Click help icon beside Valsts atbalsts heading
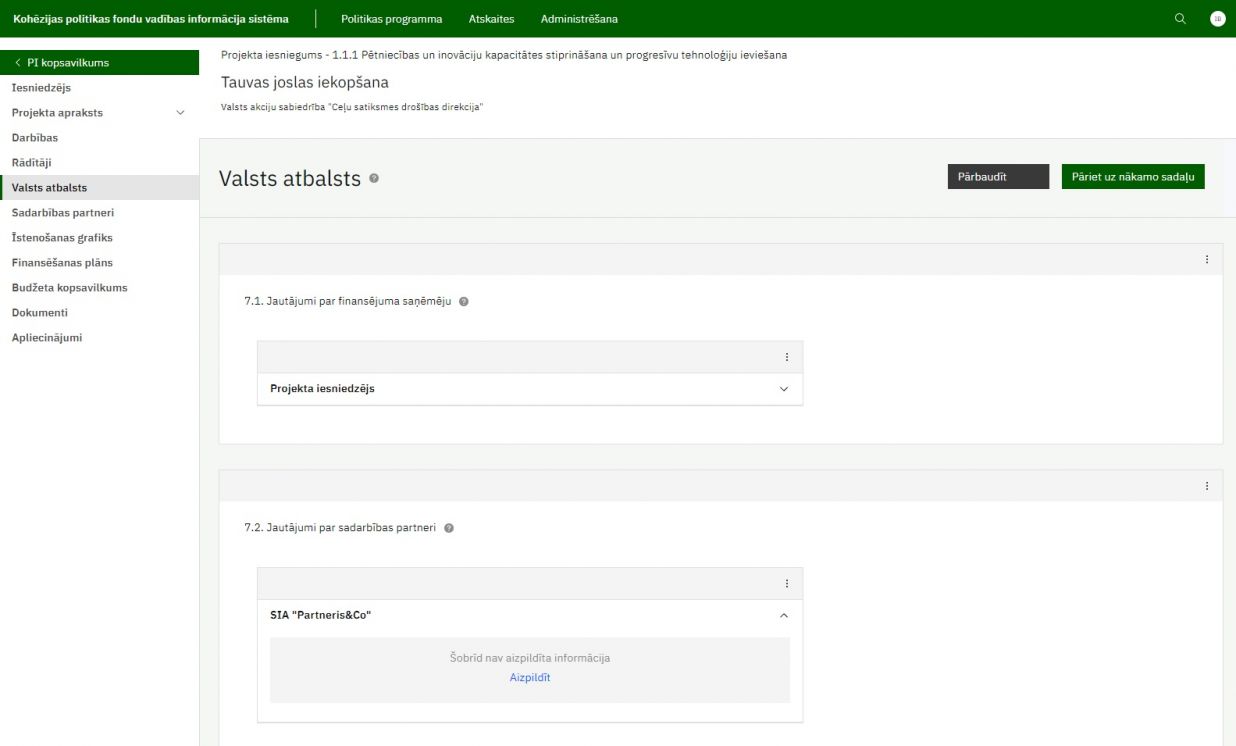The height and width of the screenshot is (746, 1236). (374, 178)
